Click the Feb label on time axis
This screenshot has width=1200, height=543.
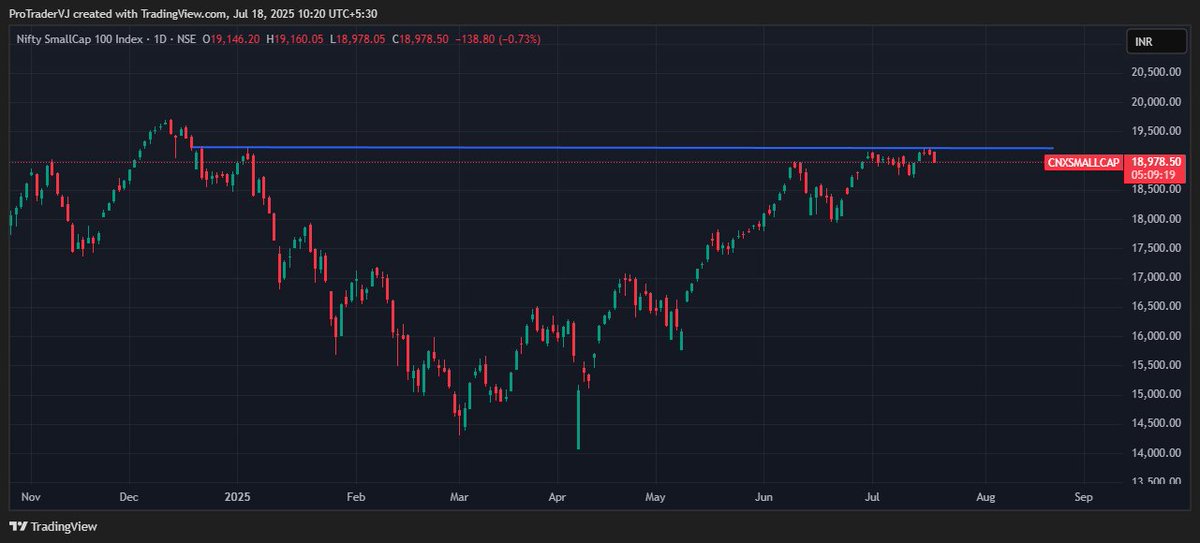point(357,496)
